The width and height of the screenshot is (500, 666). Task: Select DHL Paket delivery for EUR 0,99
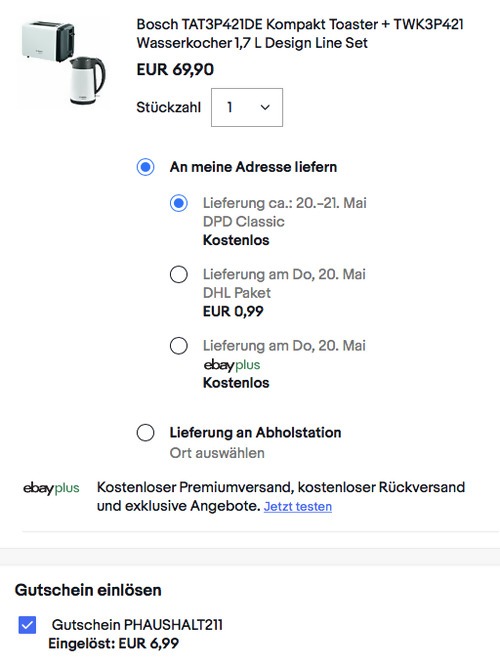tap(178, 274)
